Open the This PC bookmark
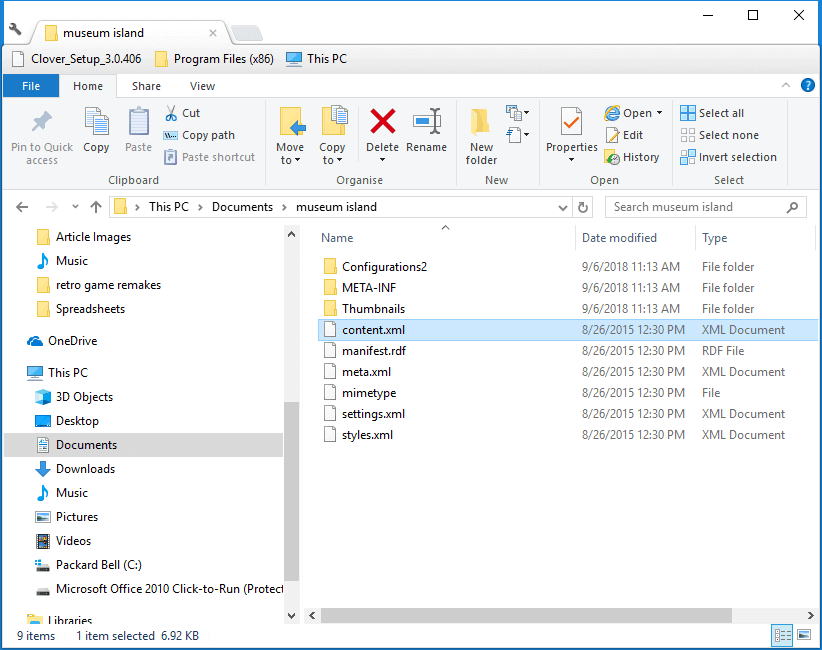The height and width of the screenshot is (650, 822). click(x=316, y=59)
